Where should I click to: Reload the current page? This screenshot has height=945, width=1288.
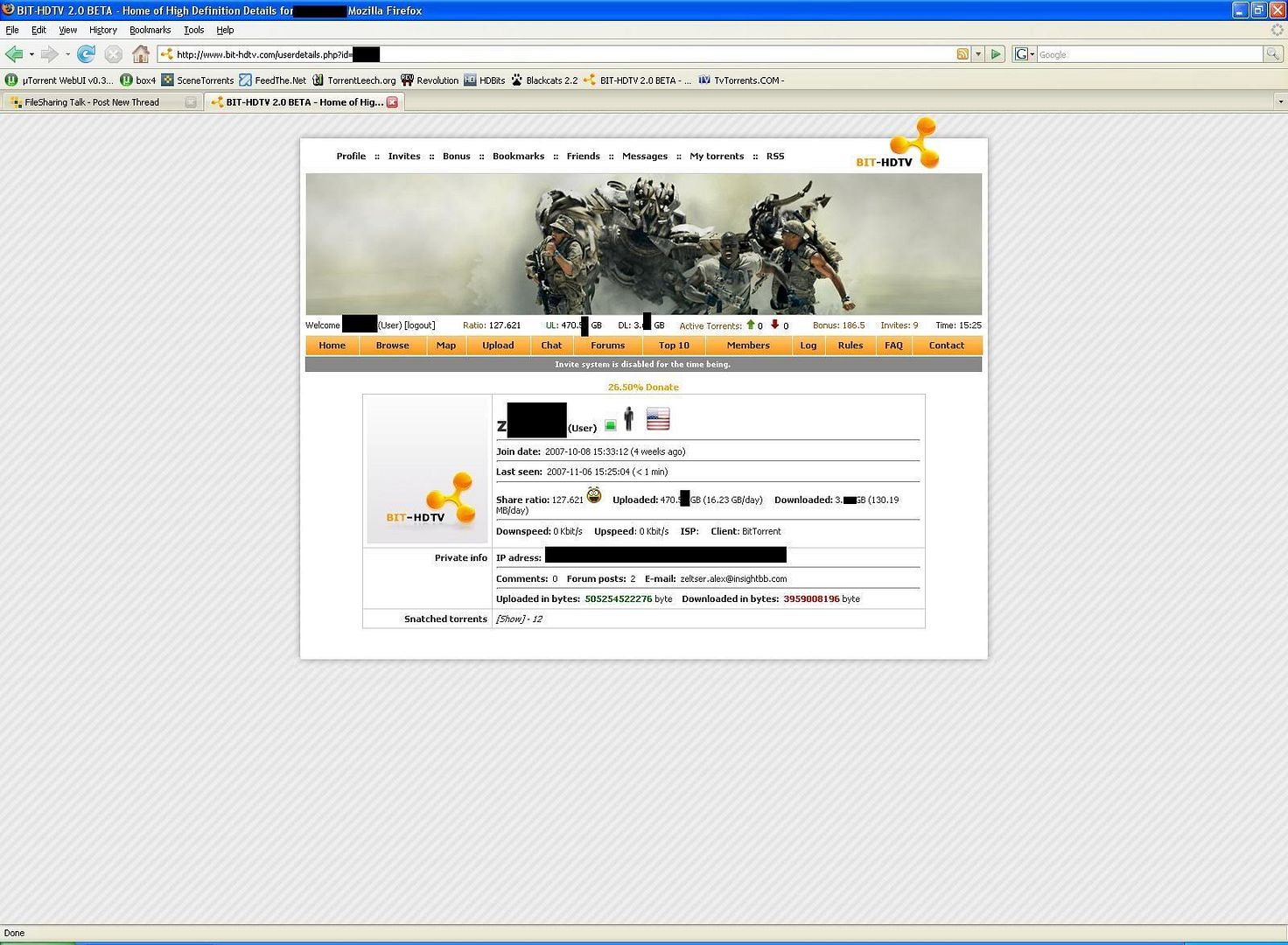86,54
